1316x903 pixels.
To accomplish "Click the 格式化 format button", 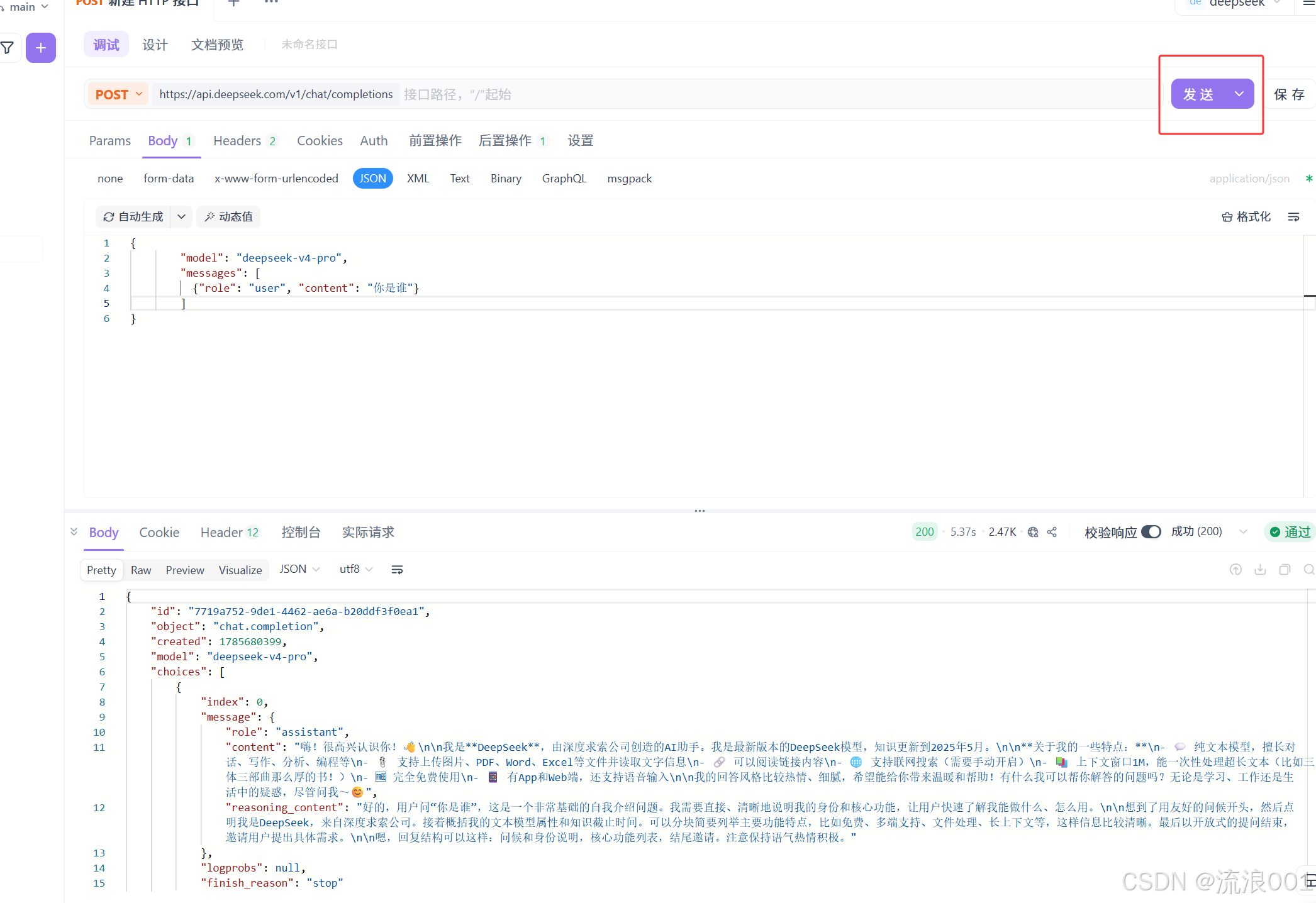I will pos(1246,217).
